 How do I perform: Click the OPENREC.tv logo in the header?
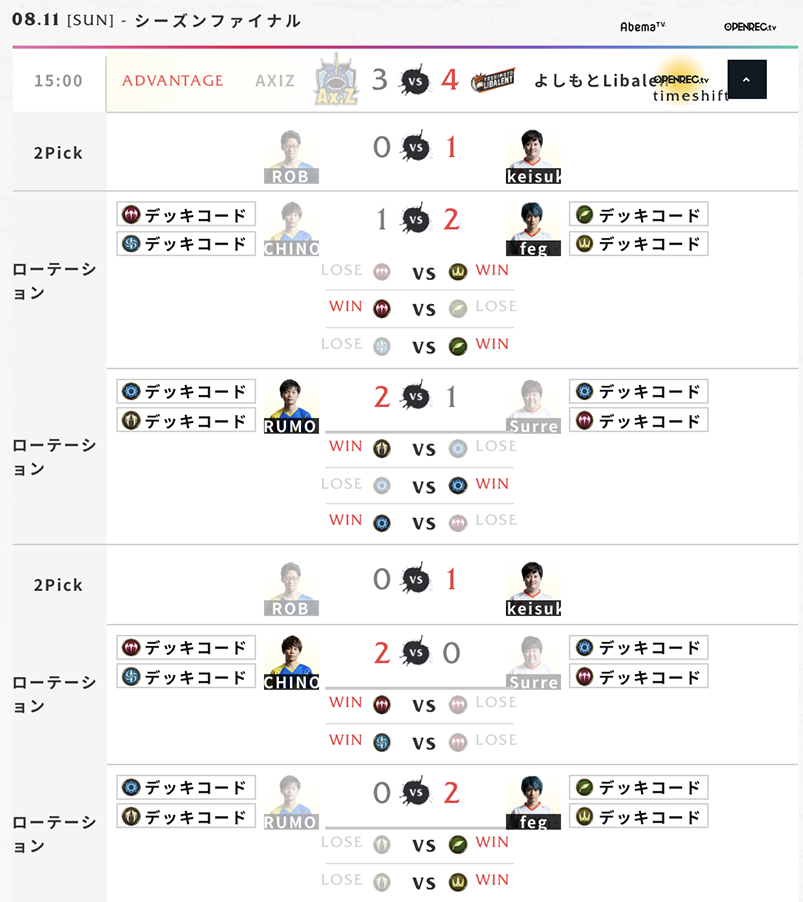pos(750,26)
